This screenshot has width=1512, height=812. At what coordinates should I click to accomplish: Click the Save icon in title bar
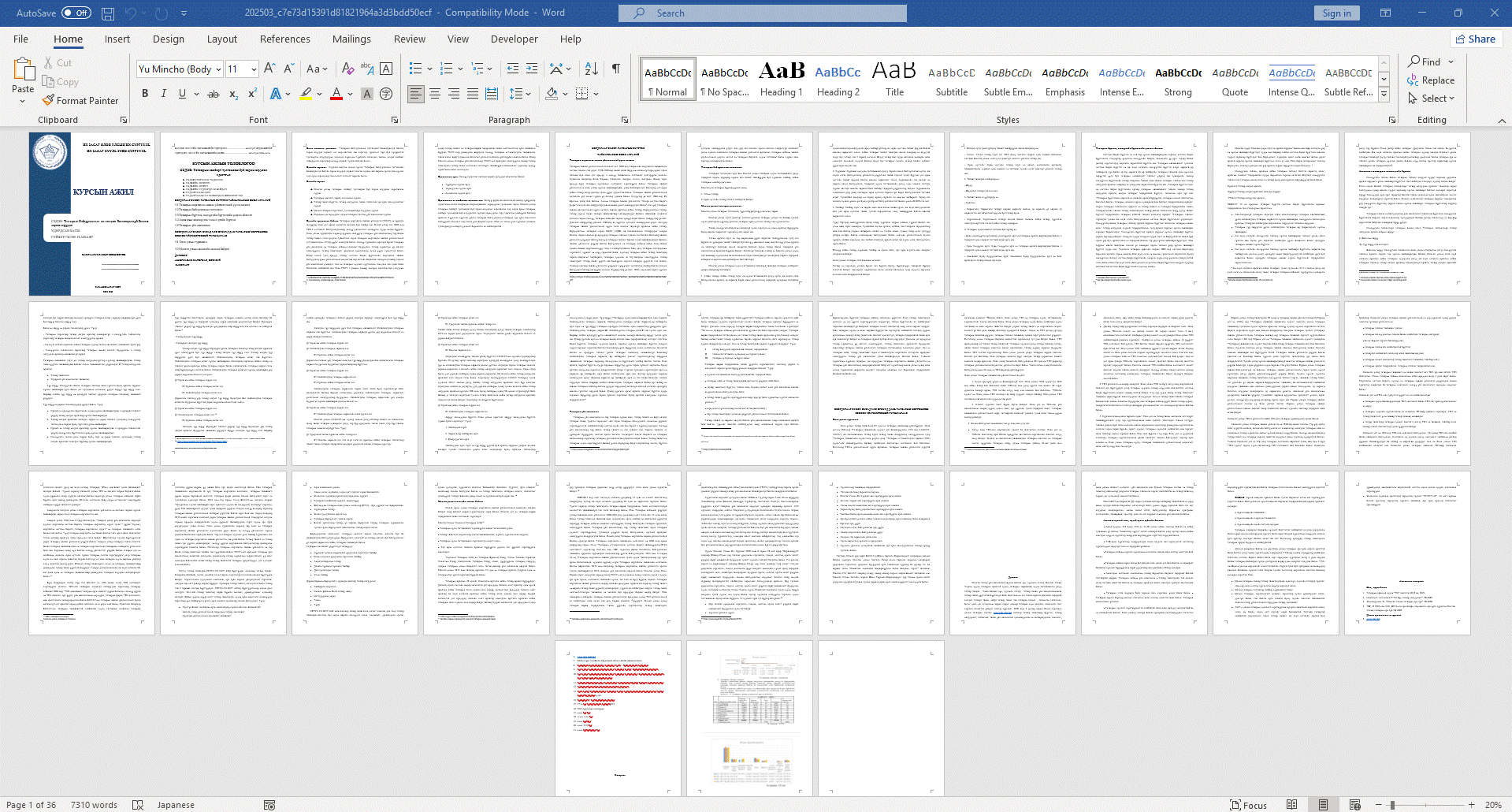(x=108, y=13)
